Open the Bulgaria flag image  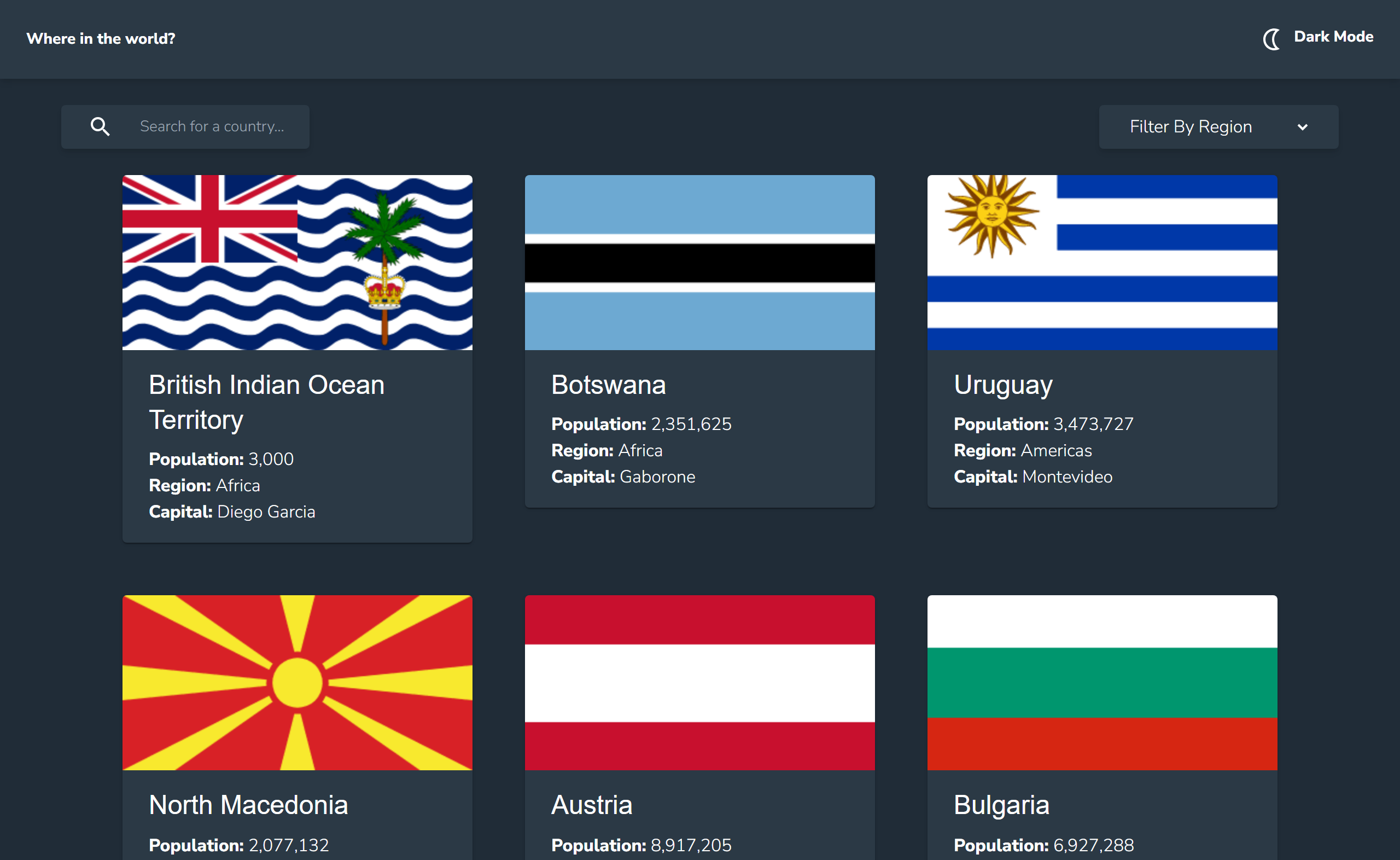click(1102, 683)
